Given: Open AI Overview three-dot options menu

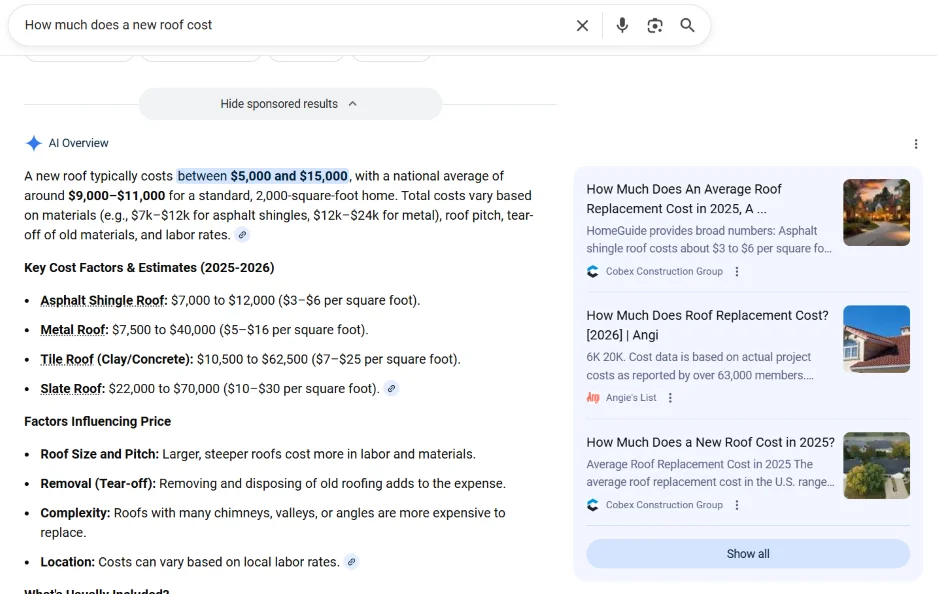Looking at the screenshot, I should click(x=916, y=144).
